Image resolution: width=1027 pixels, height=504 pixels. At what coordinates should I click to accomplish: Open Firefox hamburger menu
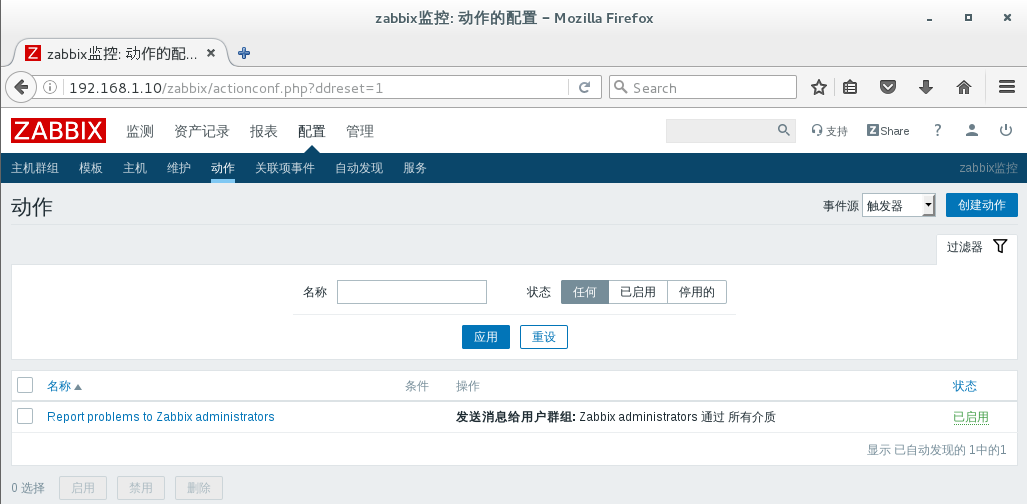[x=1007, y=87]
